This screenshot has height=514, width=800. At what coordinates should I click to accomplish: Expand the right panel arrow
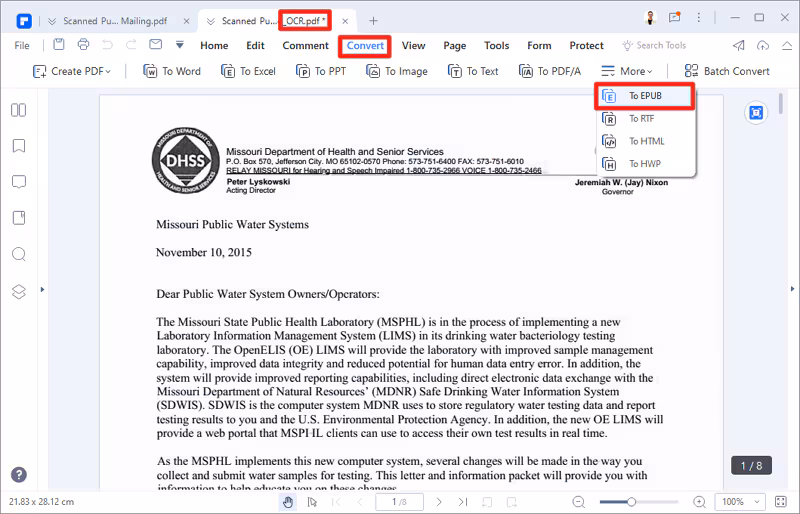click(x=792, y=288)
